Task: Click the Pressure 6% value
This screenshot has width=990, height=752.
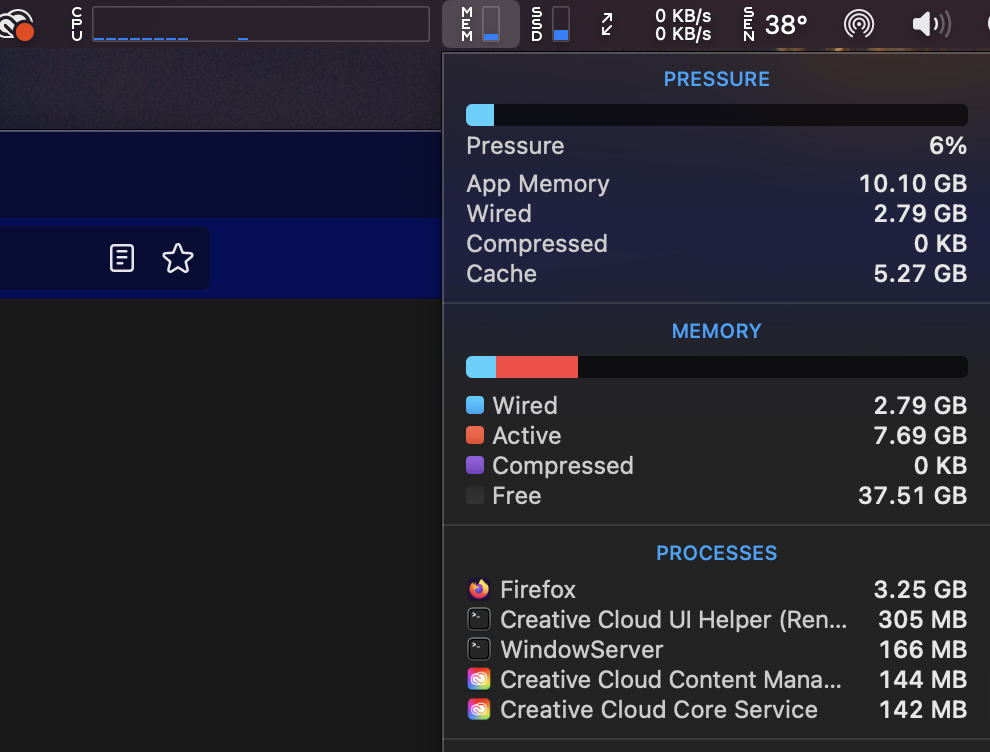Action: [948, 146]
